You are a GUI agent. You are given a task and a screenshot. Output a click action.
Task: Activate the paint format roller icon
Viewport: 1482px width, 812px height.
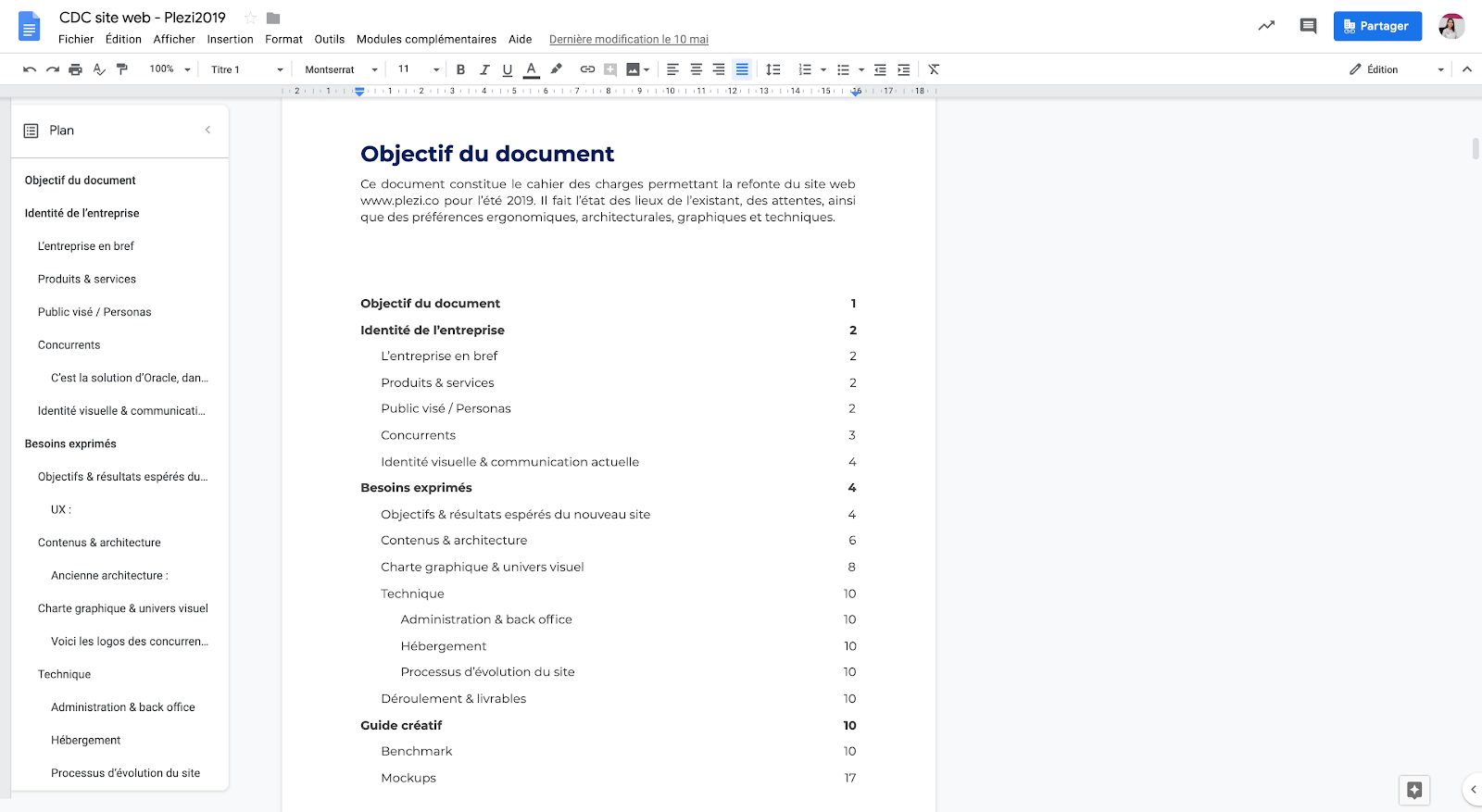[122, 69]
